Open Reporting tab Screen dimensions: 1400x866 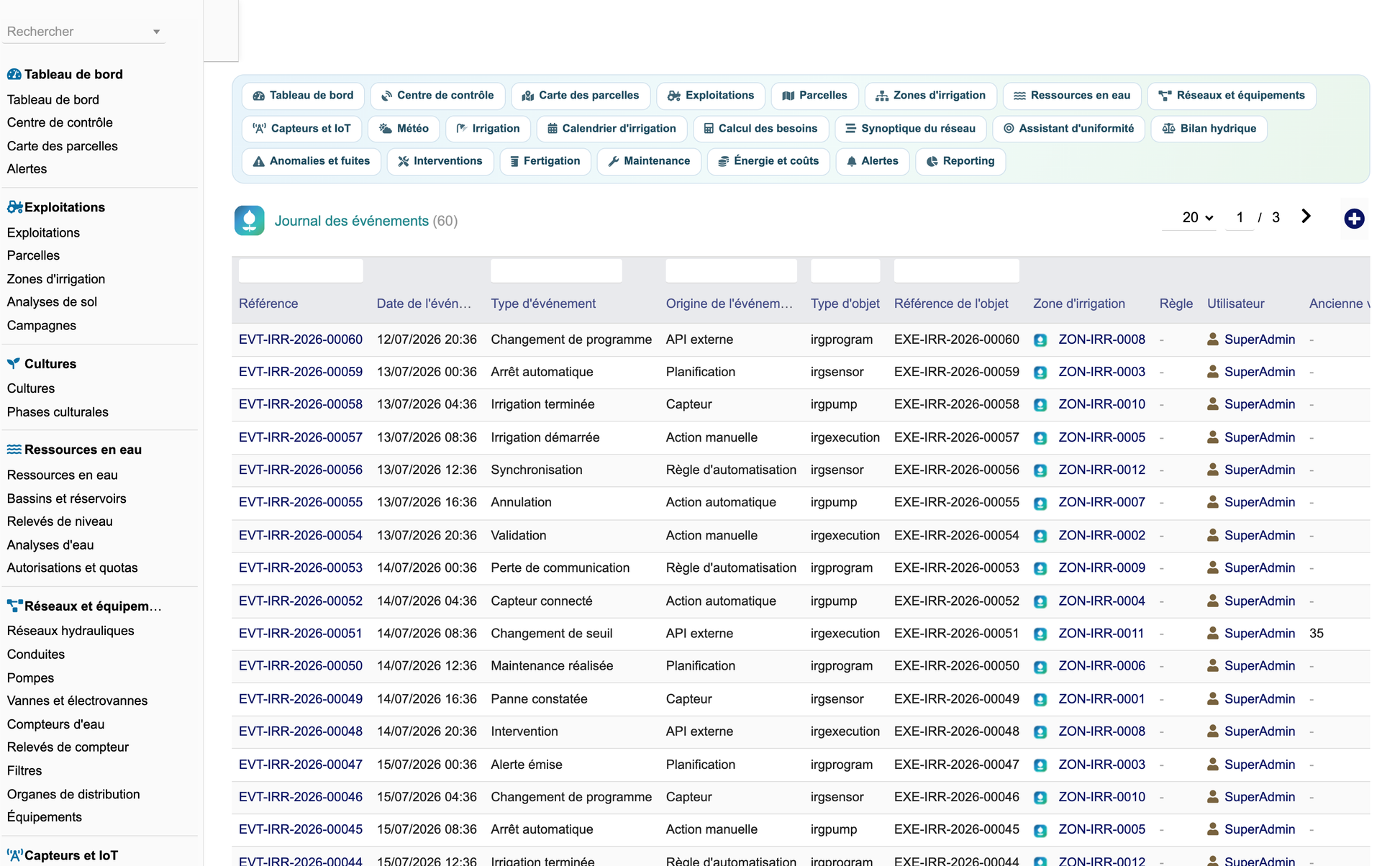[x=960, y=161]
